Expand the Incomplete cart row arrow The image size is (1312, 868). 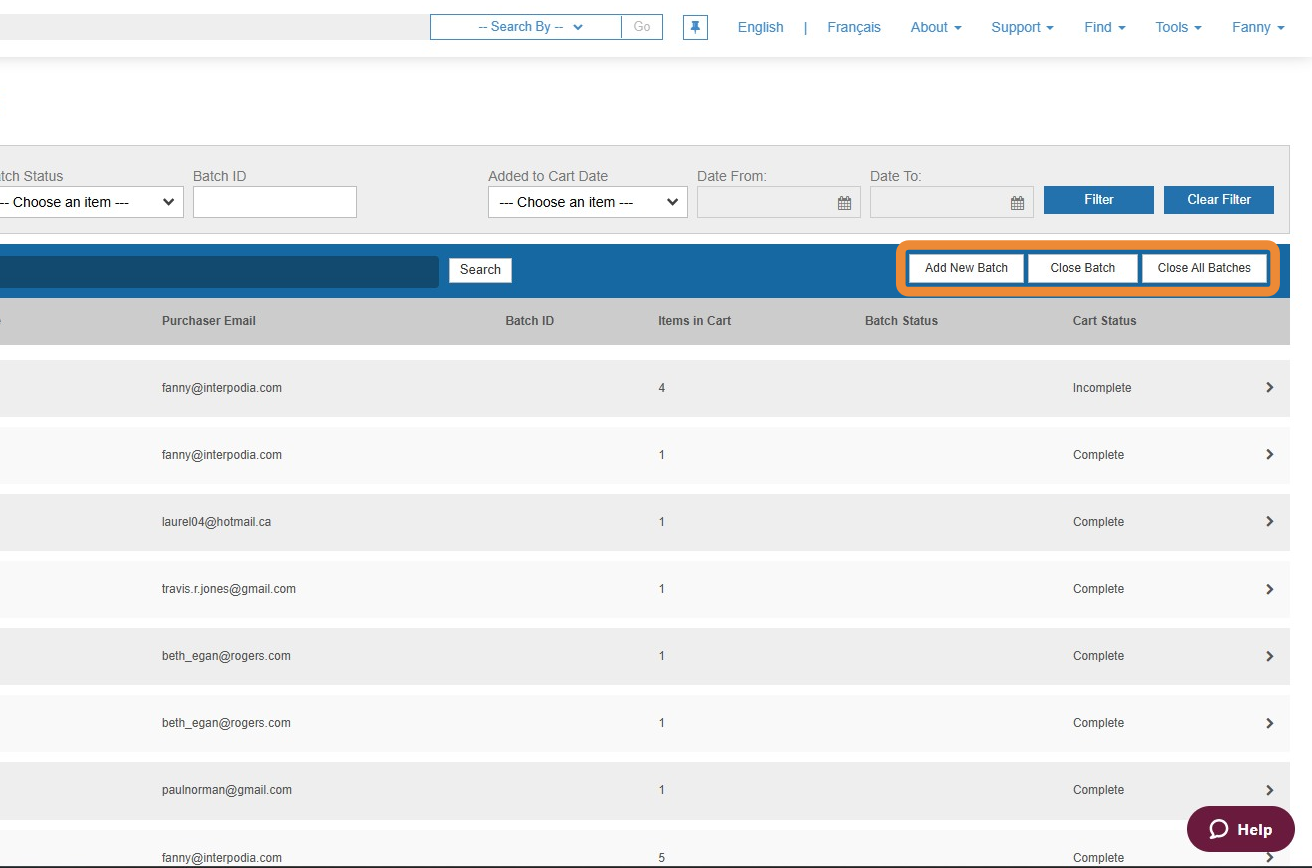(1269, 387)
